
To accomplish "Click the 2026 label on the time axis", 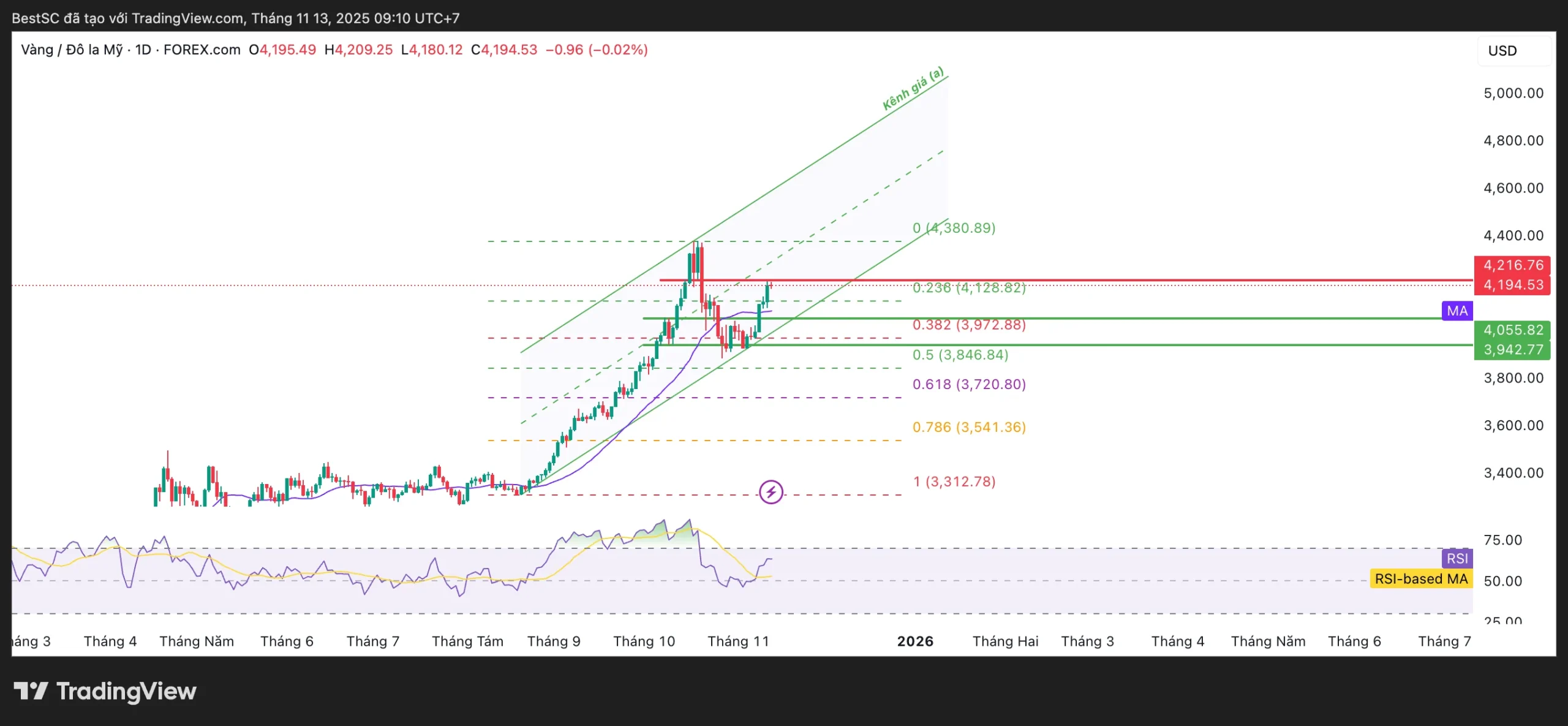I will click(915, 641).
